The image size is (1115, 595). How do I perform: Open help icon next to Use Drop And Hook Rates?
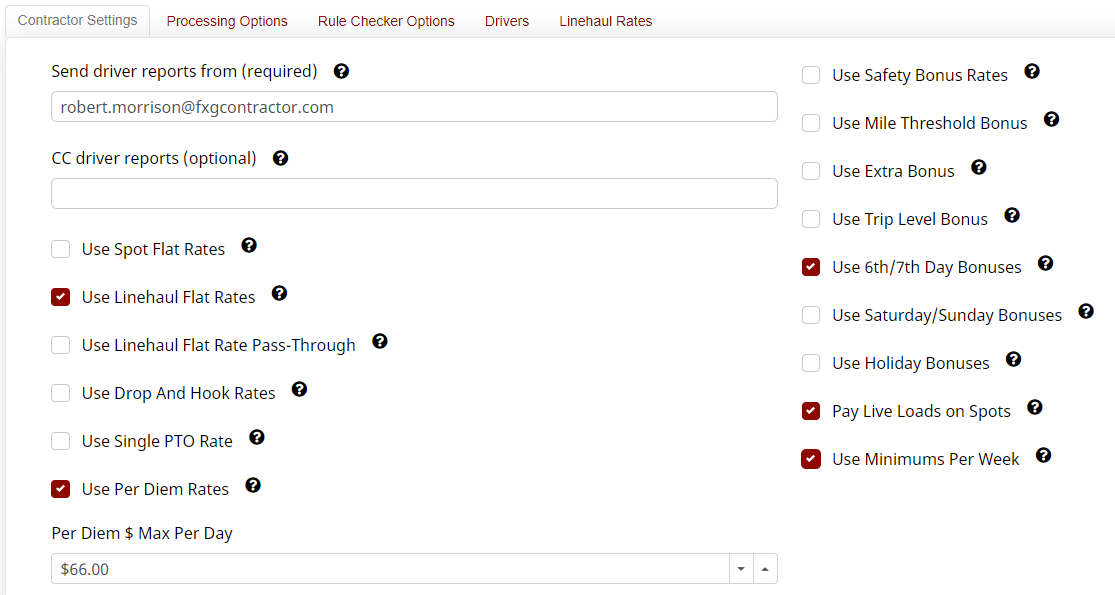pos(299,389)
